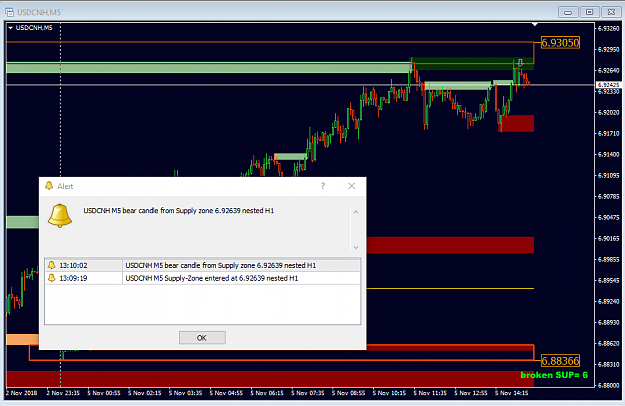Click the current price 6.92425 axis tag

(608, 85)
